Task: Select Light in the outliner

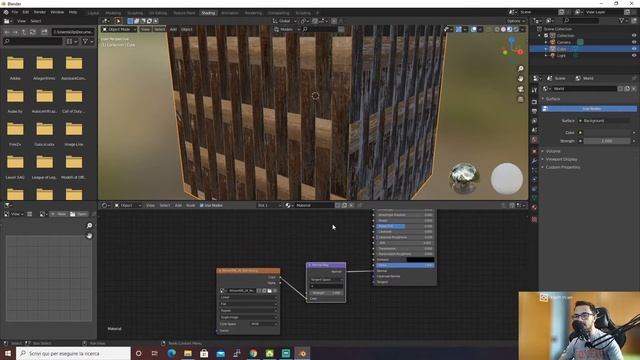Action: point(561,55)
